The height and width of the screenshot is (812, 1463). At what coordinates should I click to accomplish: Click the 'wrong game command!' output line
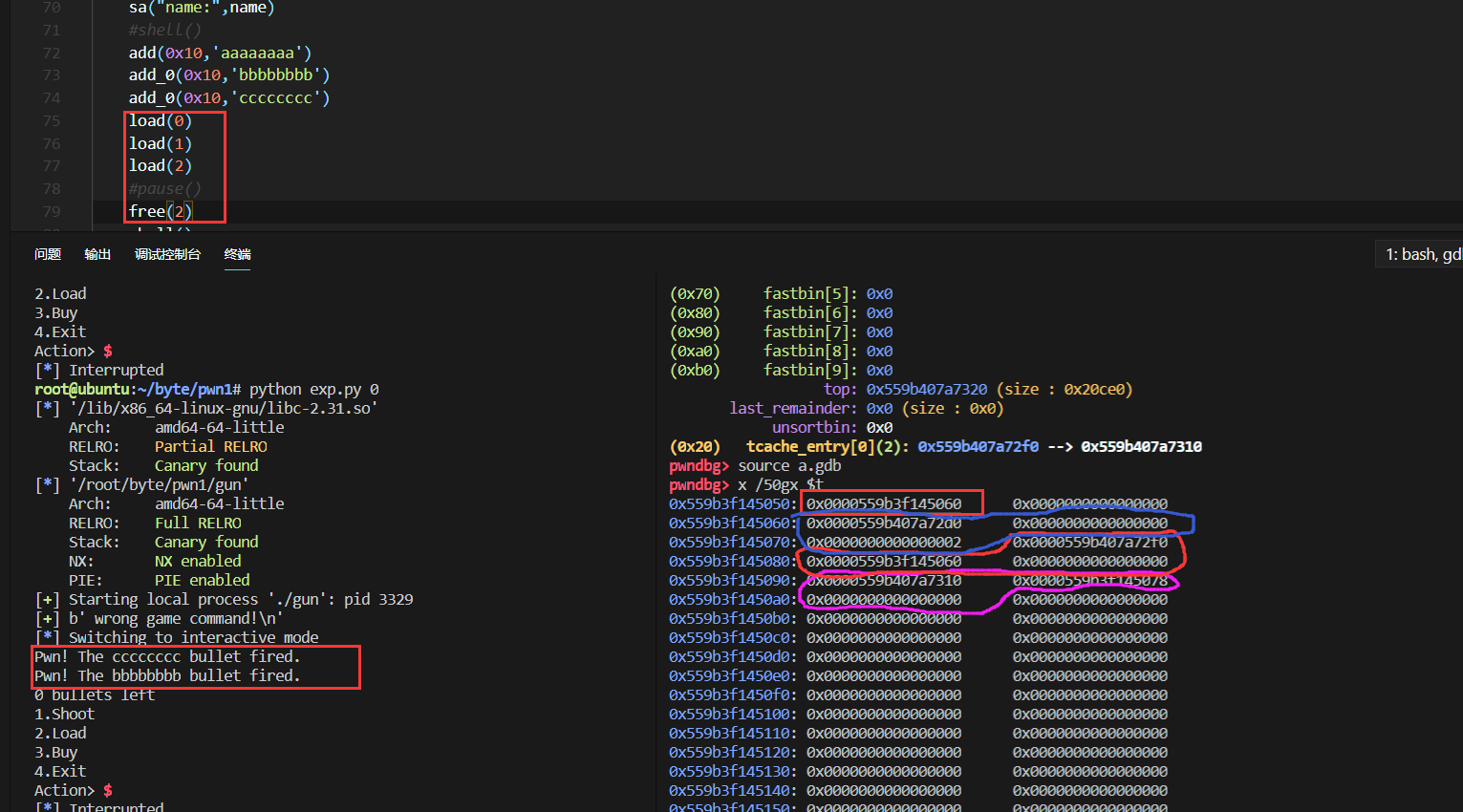tap(159, 618)
